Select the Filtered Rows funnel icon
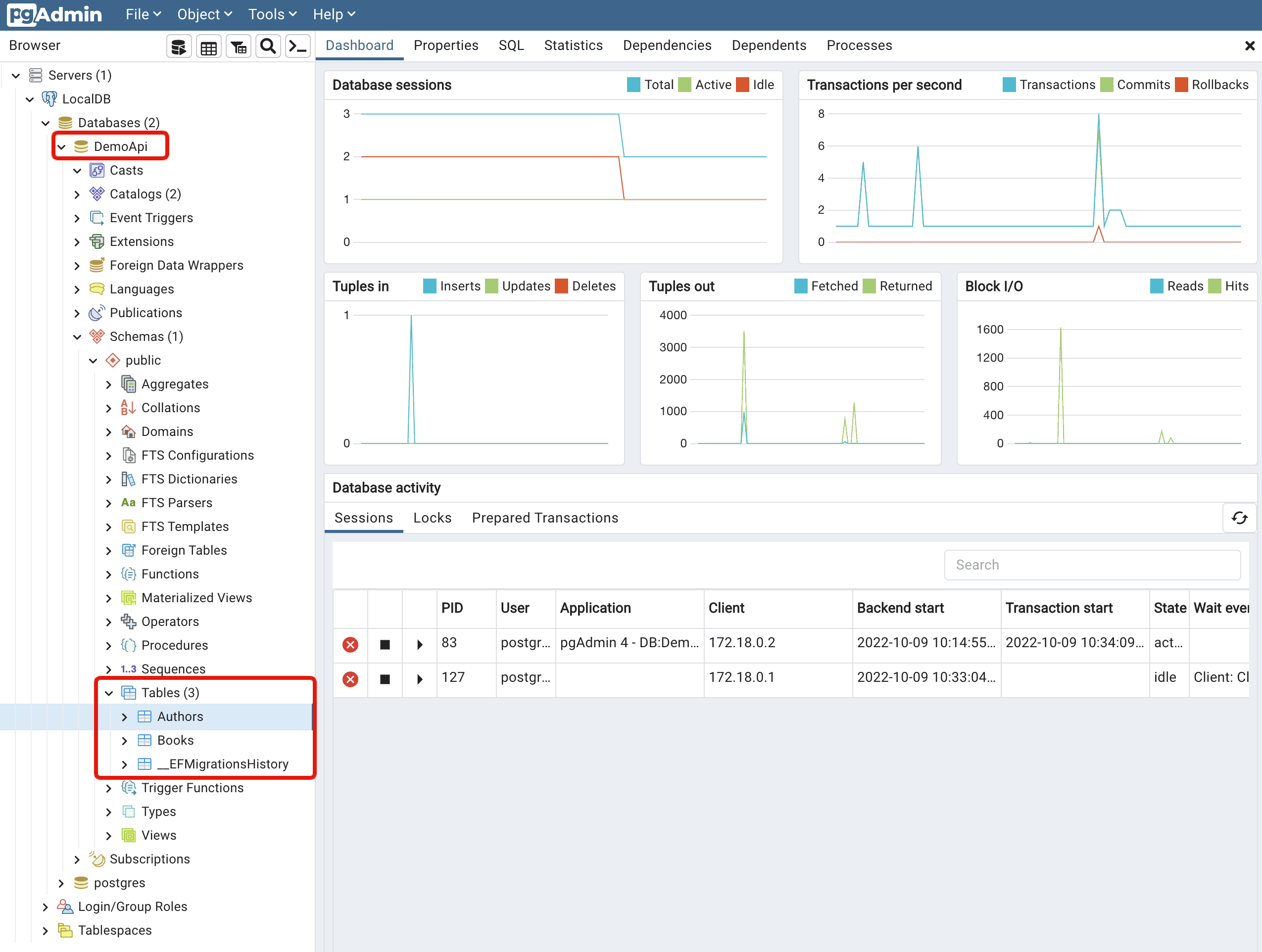The image size is (1262, 952). pyautogui.click(x=239, y=46)
